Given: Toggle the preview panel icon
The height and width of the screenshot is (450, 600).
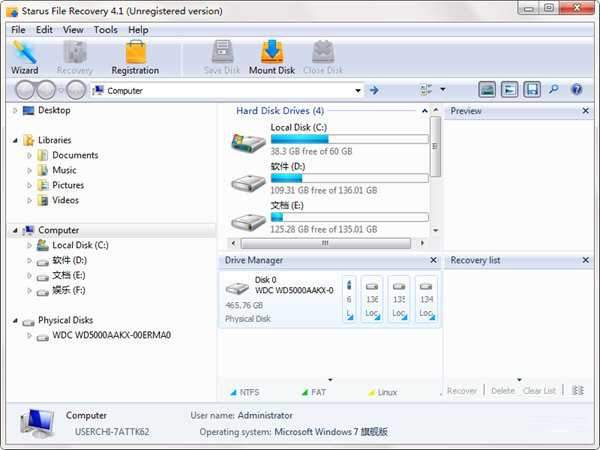Looking at the screenshot, I should point(487,90).
